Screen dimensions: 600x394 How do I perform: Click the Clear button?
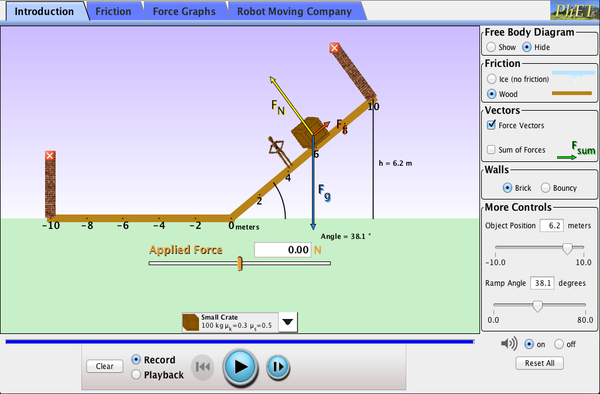pyautogui.click(x=104, y=366)
